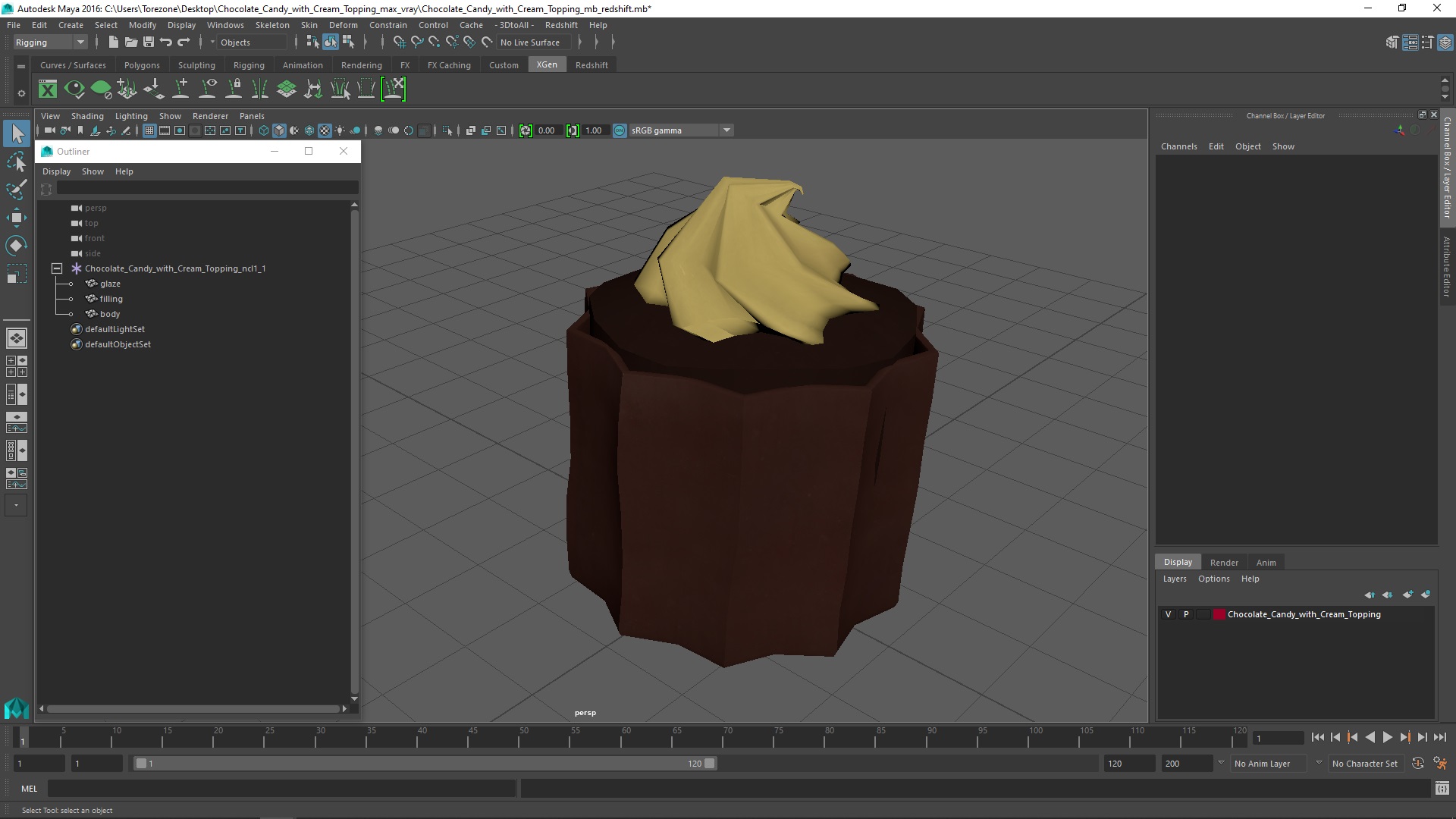Switch to four-view layout icon

coord(17,366)
